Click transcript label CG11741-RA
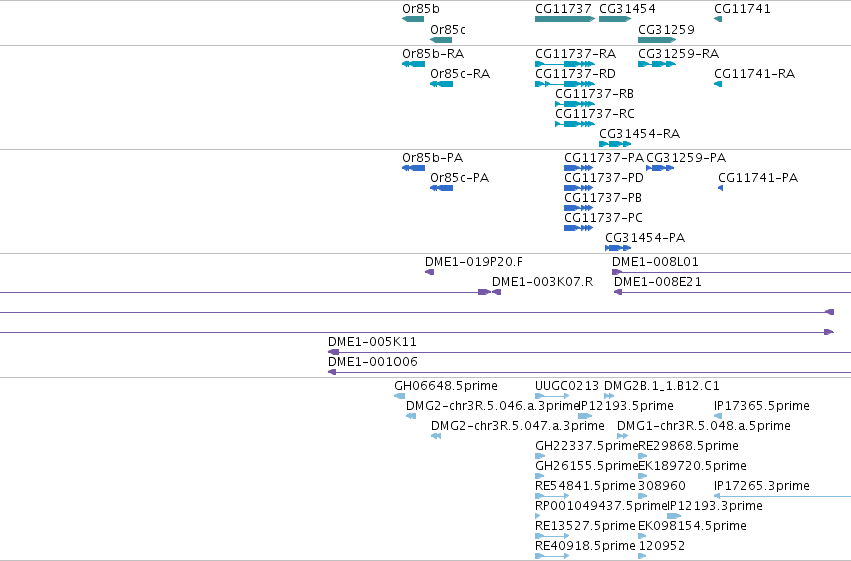The width and height of the screenshot is (851, 561). [754, 74]
